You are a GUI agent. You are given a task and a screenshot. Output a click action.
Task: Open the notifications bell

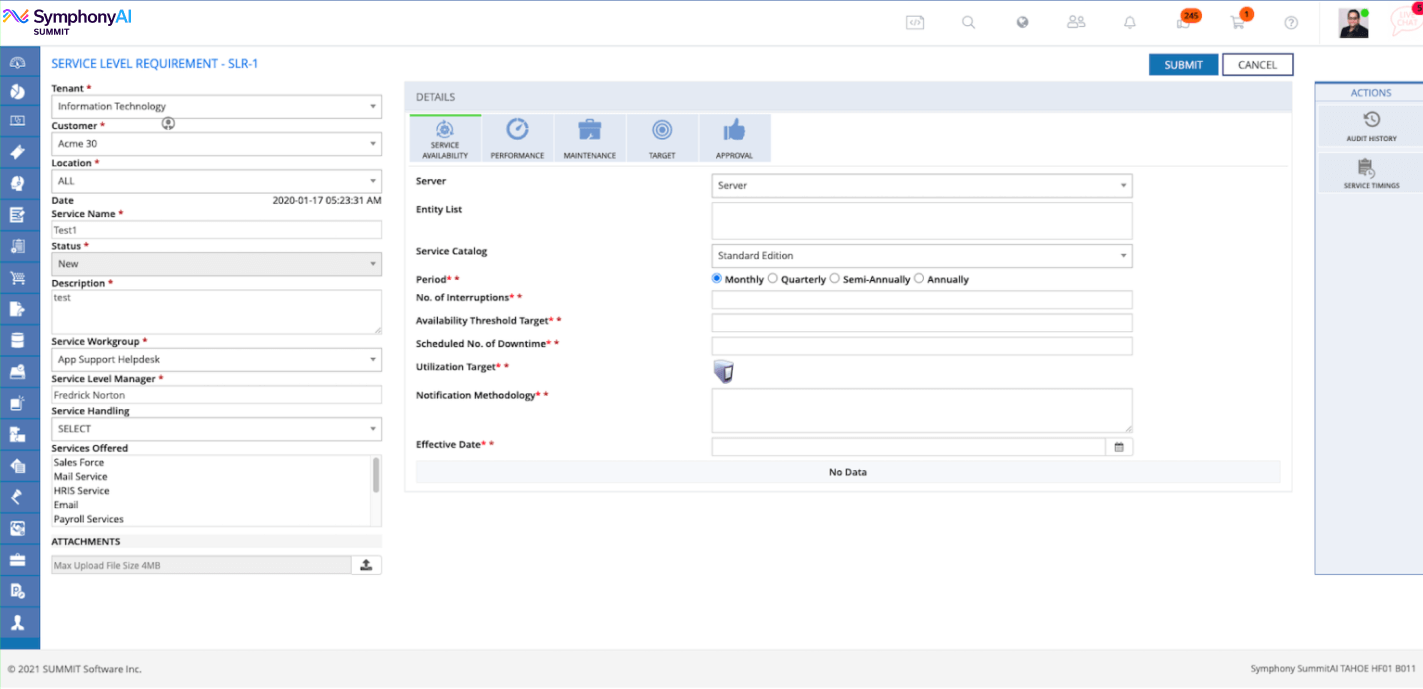point(1130,22)
